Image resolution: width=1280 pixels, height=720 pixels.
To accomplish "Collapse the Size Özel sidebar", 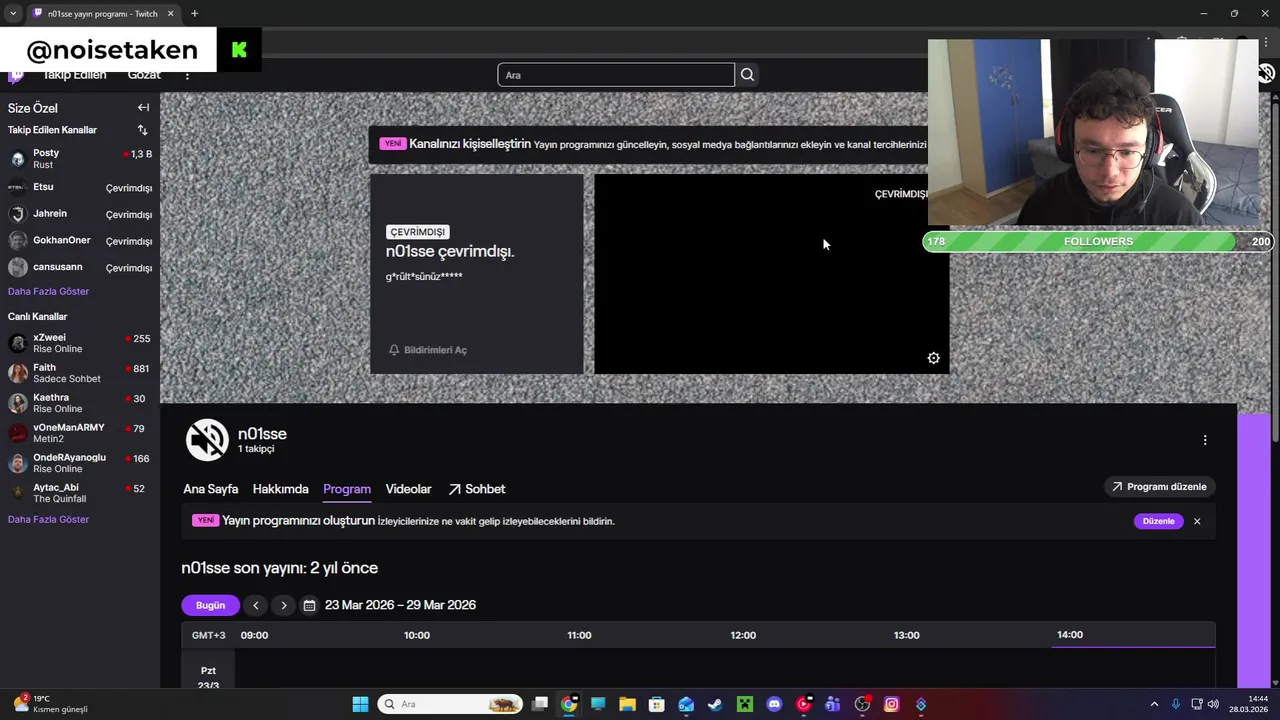I will coord(143,108).
